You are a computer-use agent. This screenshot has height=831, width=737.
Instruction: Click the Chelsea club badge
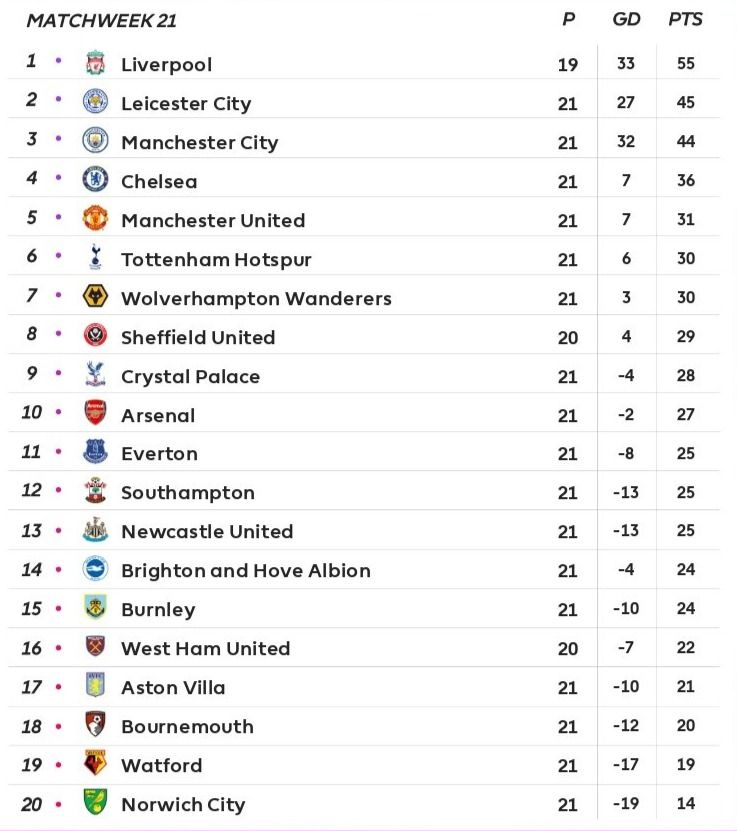click(x=95, y=179)
